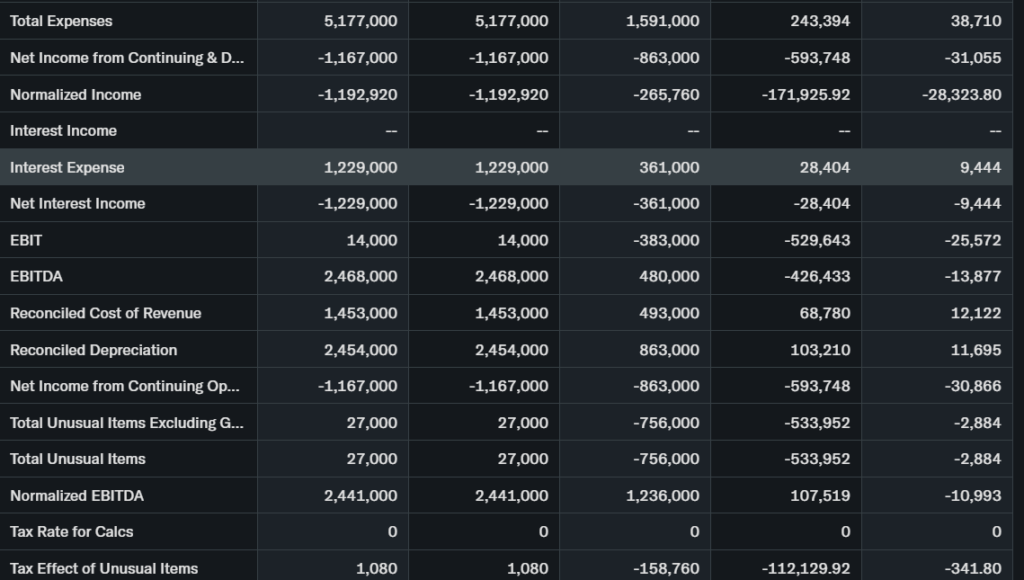Select the EBIT row label

pyautogui.click(x=26, y=240)
